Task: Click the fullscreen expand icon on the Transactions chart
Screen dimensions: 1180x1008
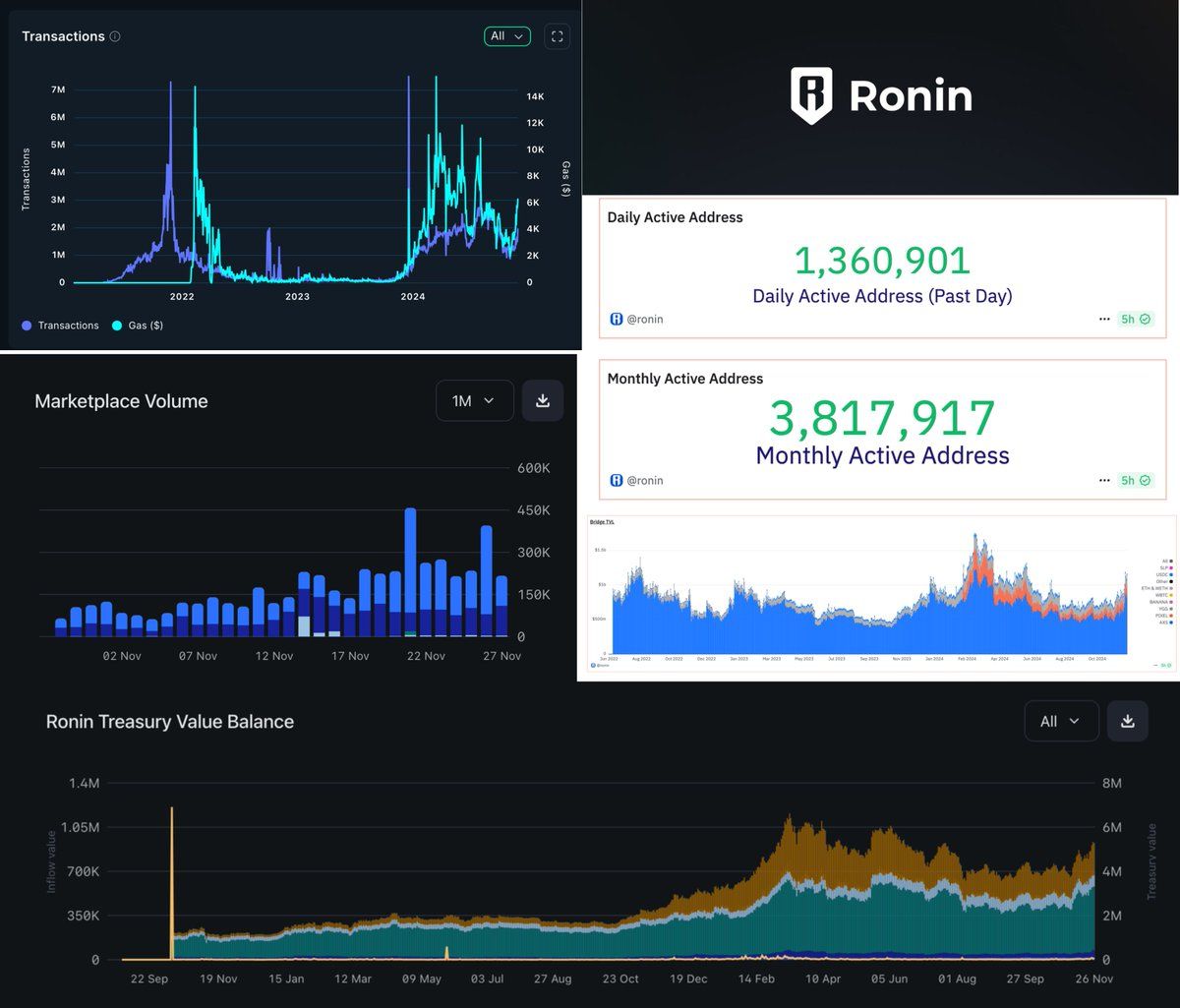Action: pos(557,36)
